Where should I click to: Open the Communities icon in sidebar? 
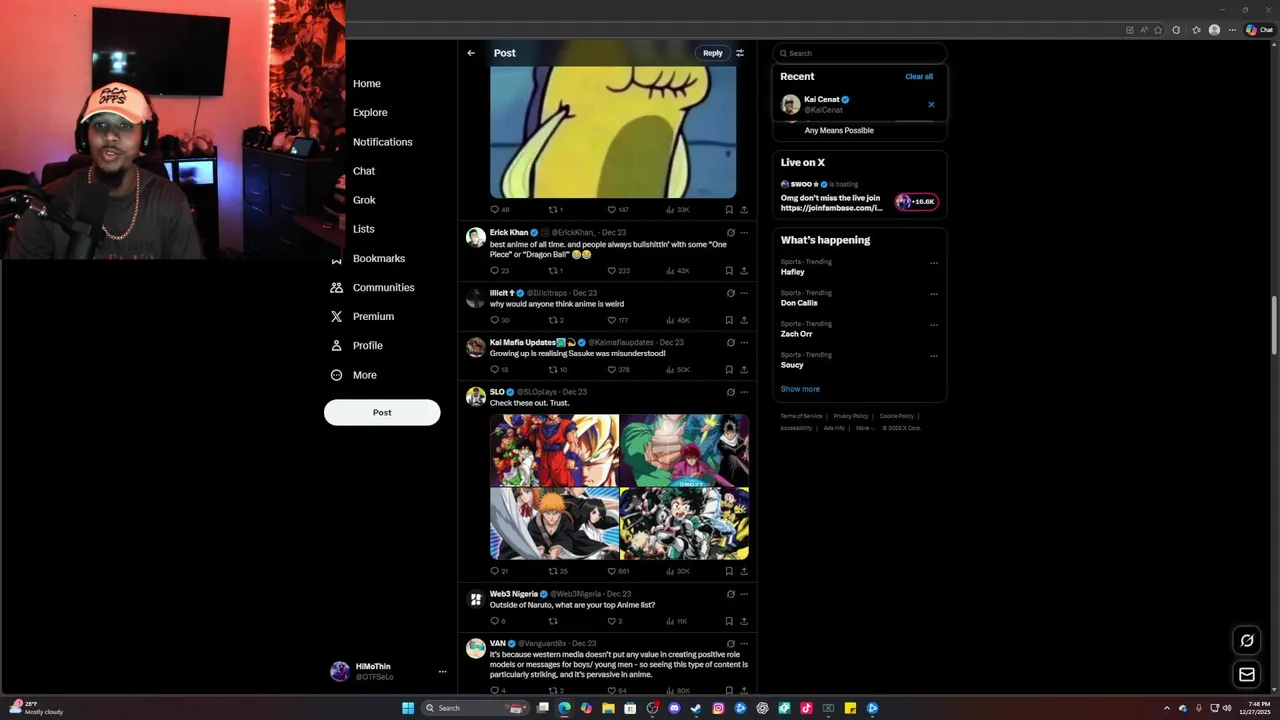(x=336, y=287)
